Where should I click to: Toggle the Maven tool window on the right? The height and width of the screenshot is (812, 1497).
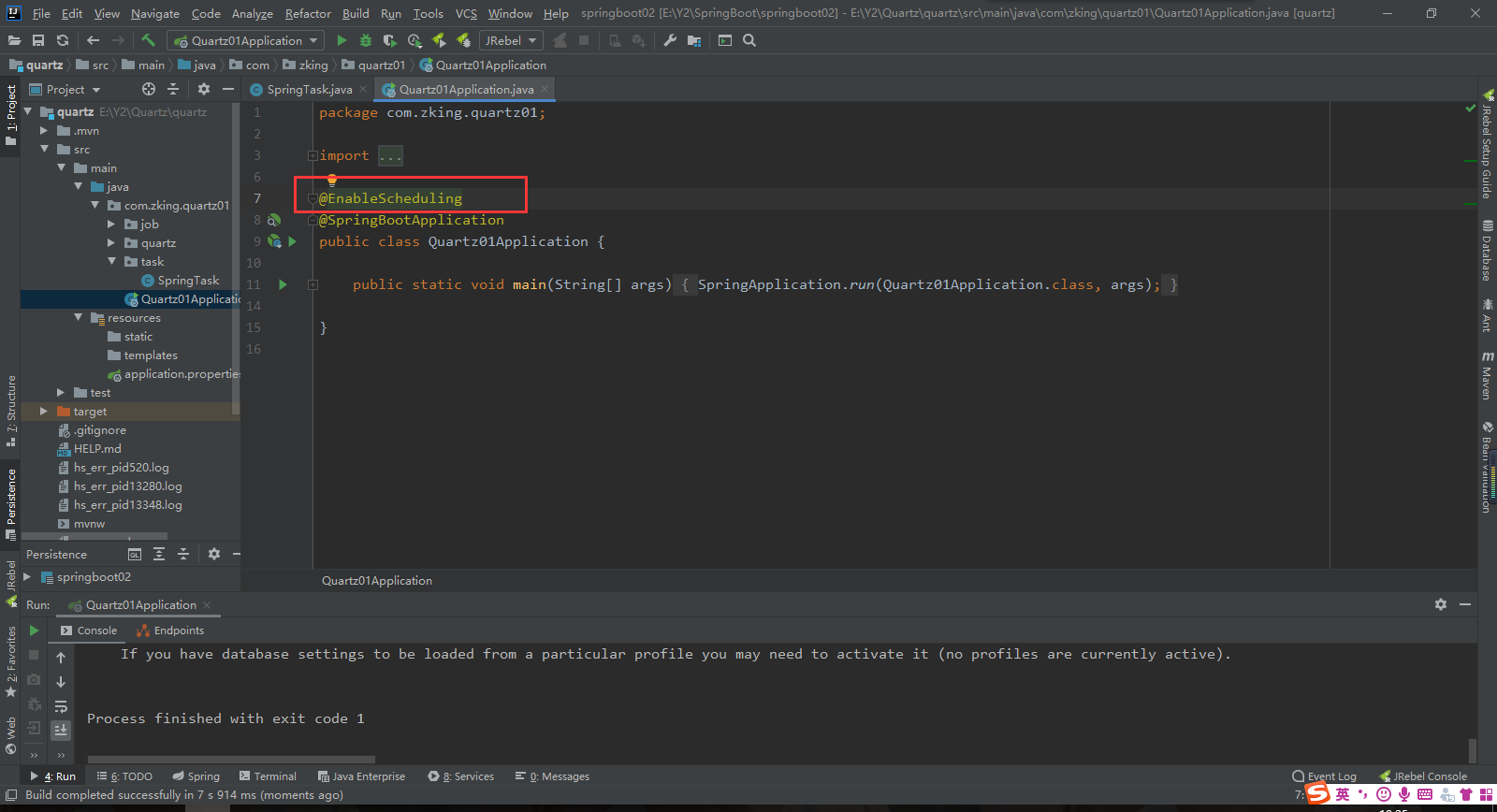[1487, 375]
